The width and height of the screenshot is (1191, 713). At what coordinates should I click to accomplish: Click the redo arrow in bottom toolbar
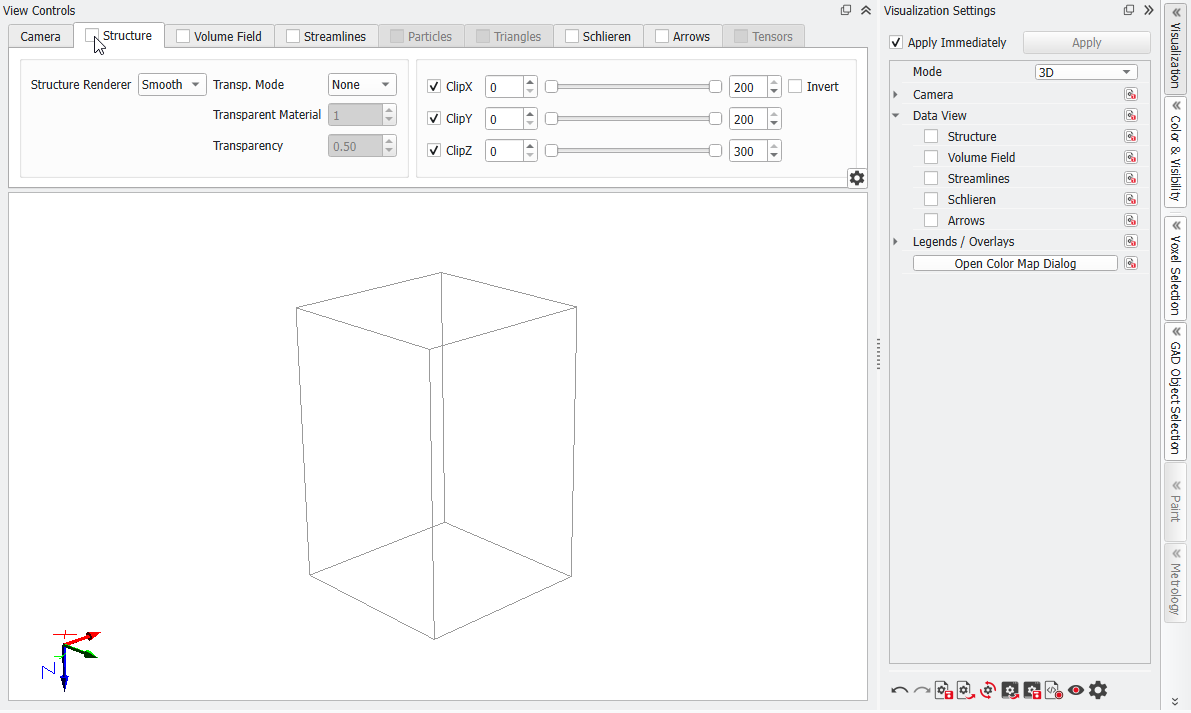click(x=921, y=690)
